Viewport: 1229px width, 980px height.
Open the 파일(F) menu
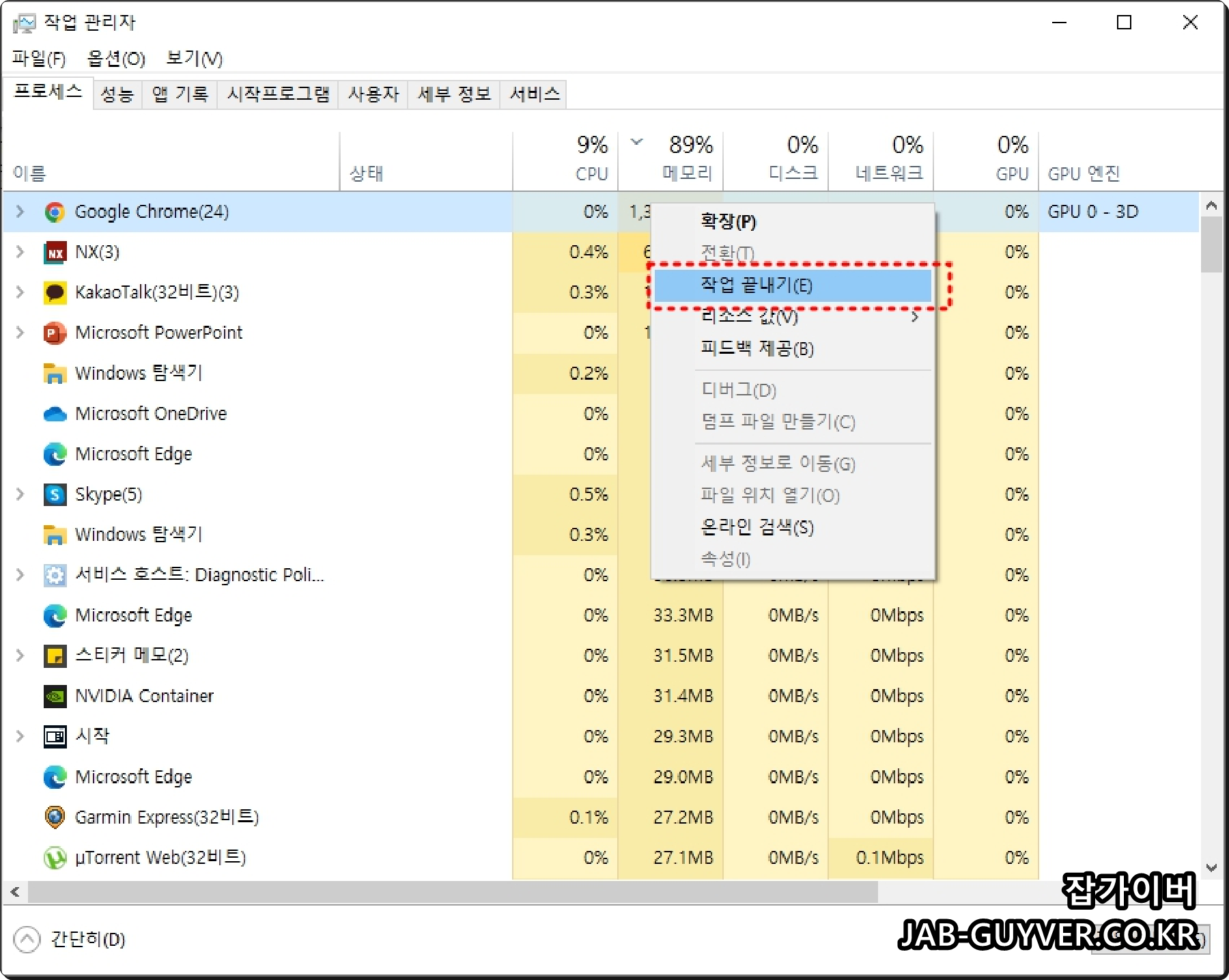coord(39,59)
